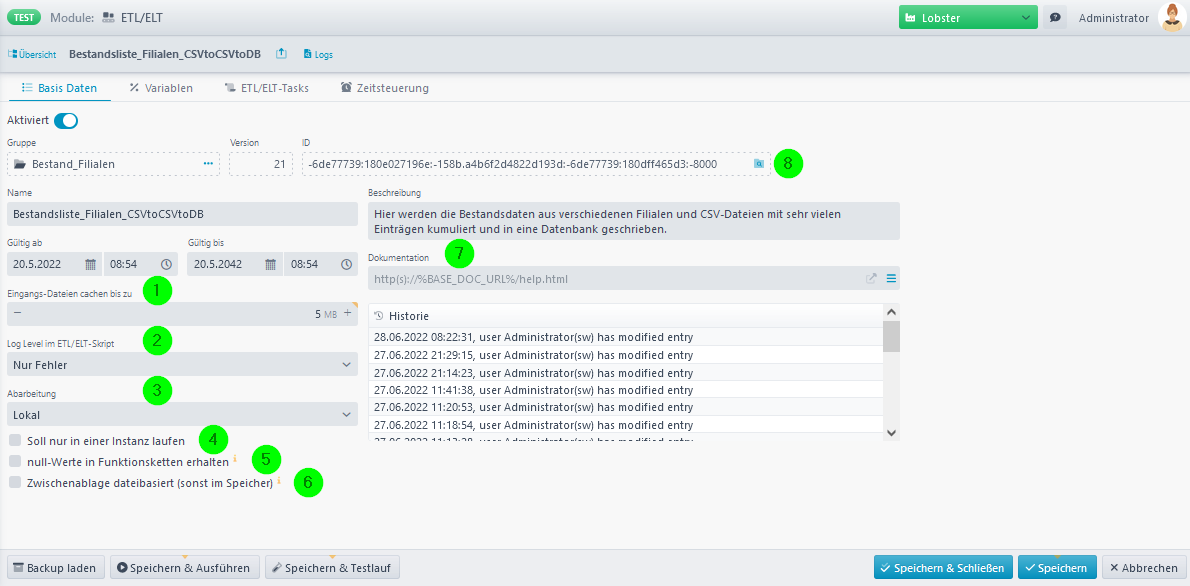Select history entry '27.06.2022 11:18:54'
Viewport: 1190px width, 586px height.
626,425
